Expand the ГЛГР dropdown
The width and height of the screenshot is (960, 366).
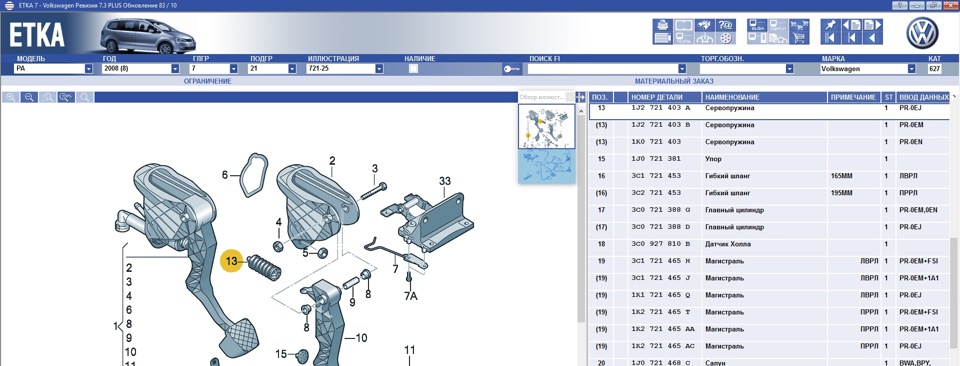[x=233, y=69]
